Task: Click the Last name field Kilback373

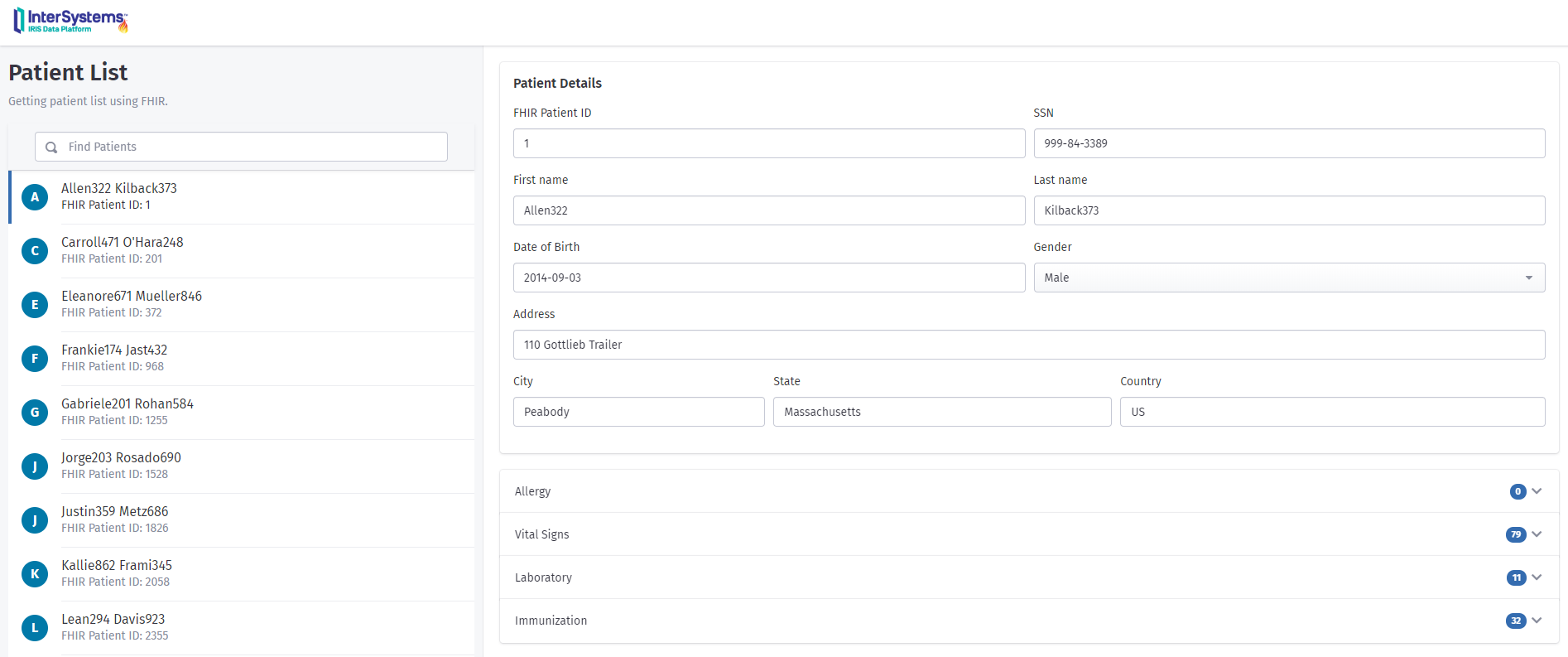Action: click(x=1289, y=210)
